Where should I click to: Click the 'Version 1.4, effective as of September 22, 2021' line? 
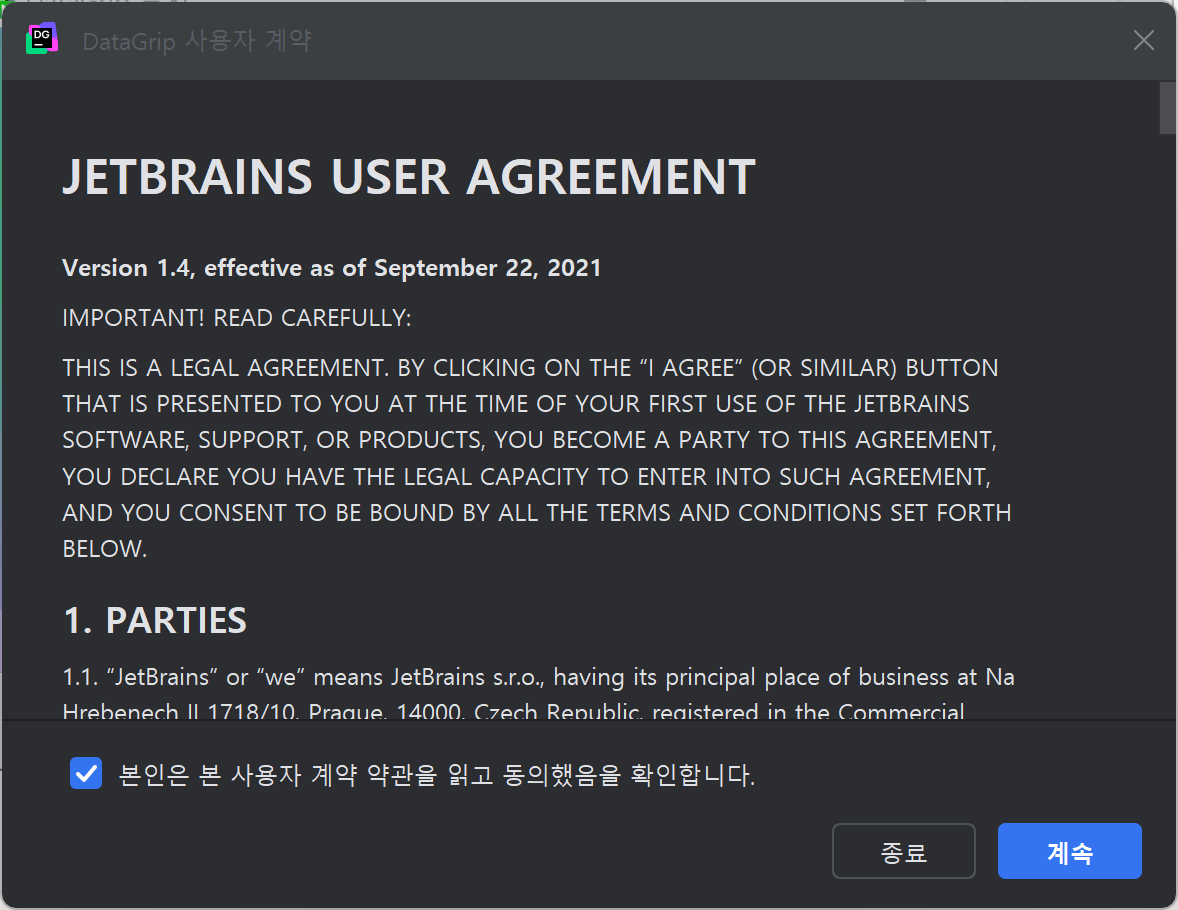(331, 268)
